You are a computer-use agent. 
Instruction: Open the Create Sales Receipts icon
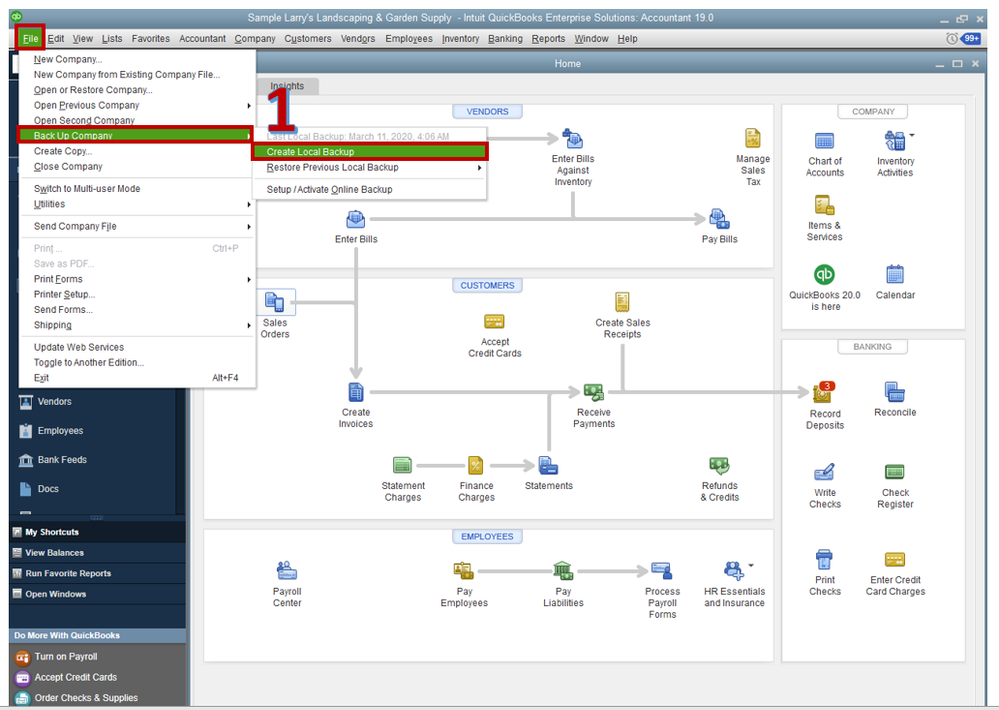[622, 302]
